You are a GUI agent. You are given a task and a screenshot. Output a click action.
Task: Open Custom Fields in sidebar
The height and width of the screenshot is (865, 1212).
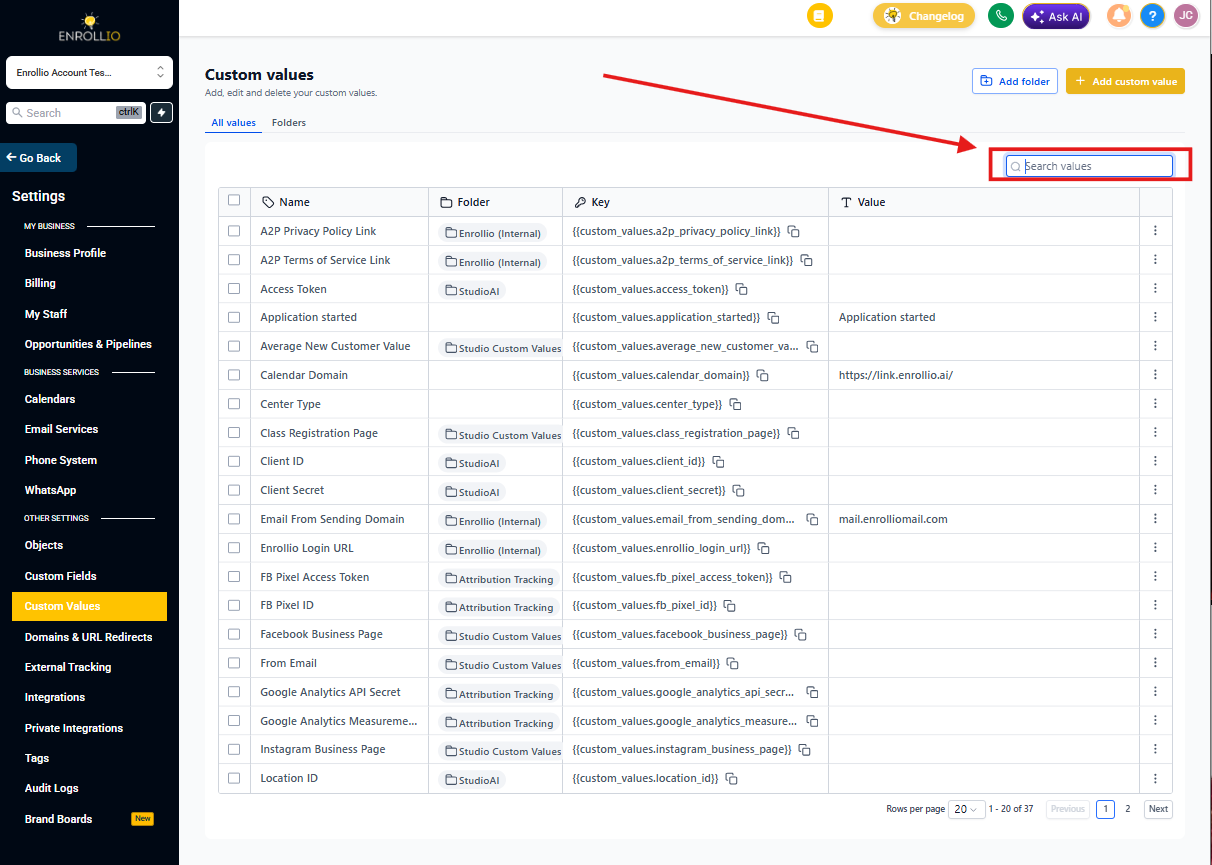[x=60, y=576]
